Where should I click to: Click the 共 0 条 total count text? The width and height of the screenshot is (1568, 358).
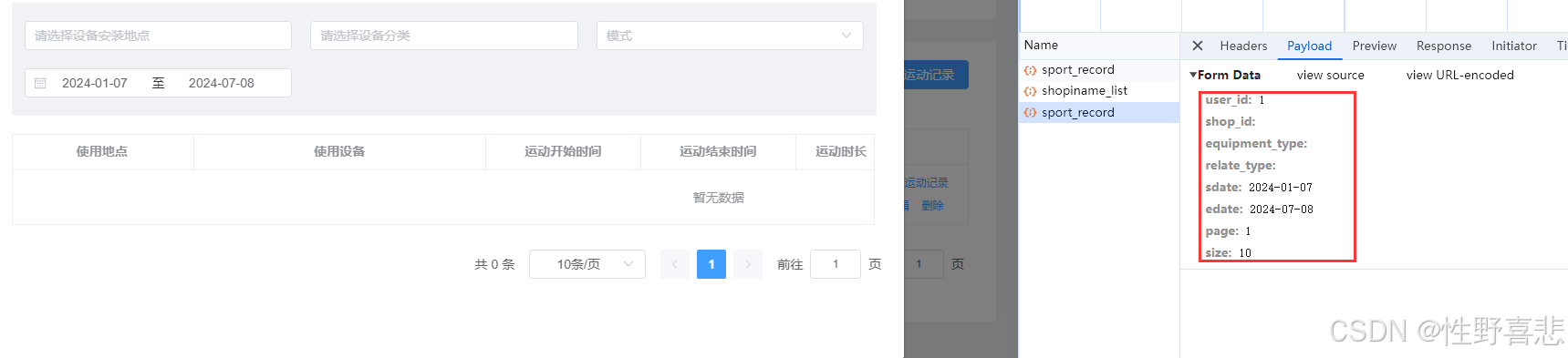(494, 264)
